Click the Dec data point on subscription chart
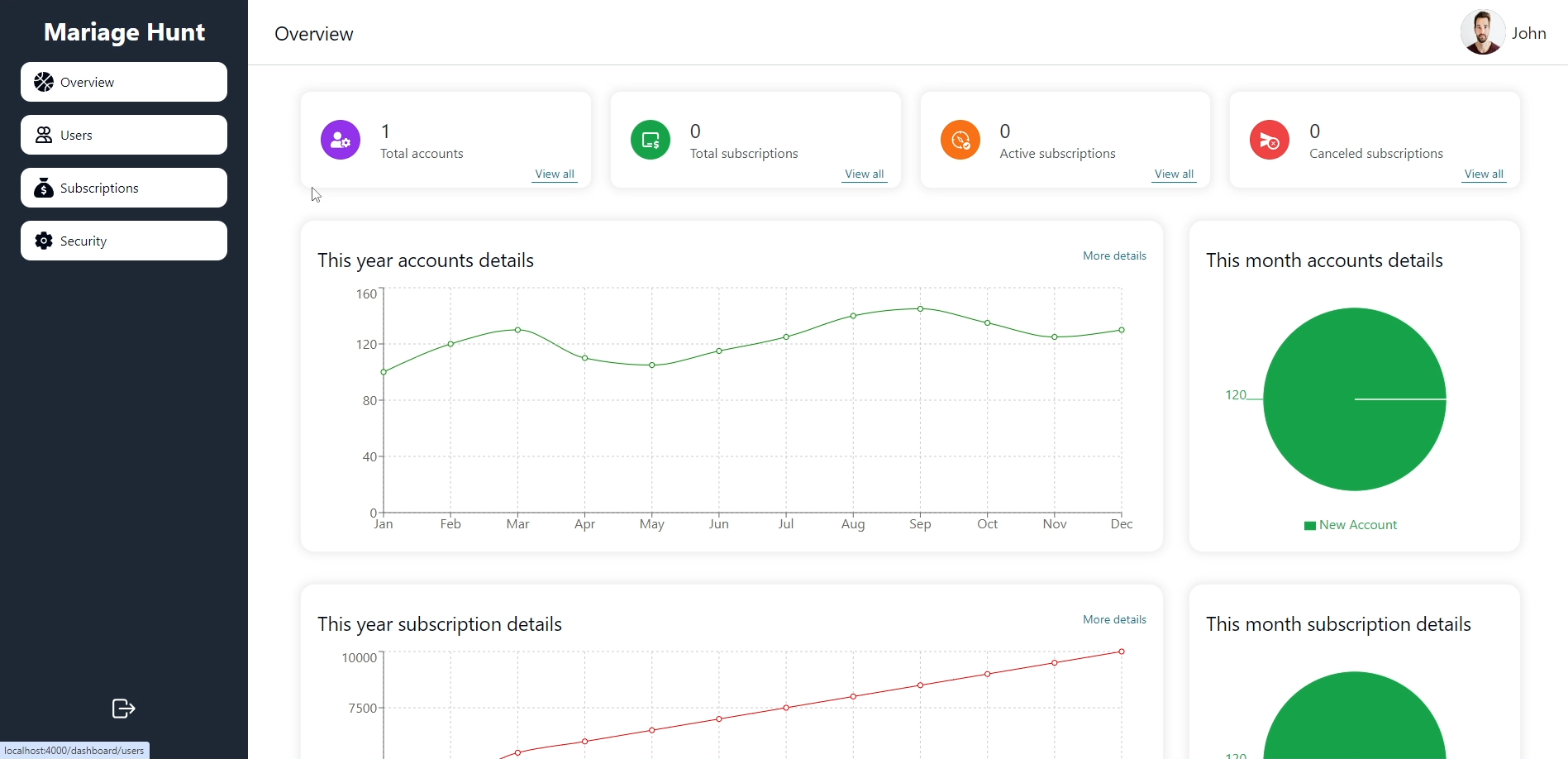This screenshot has width=1568, height=759. [1122, 652]
